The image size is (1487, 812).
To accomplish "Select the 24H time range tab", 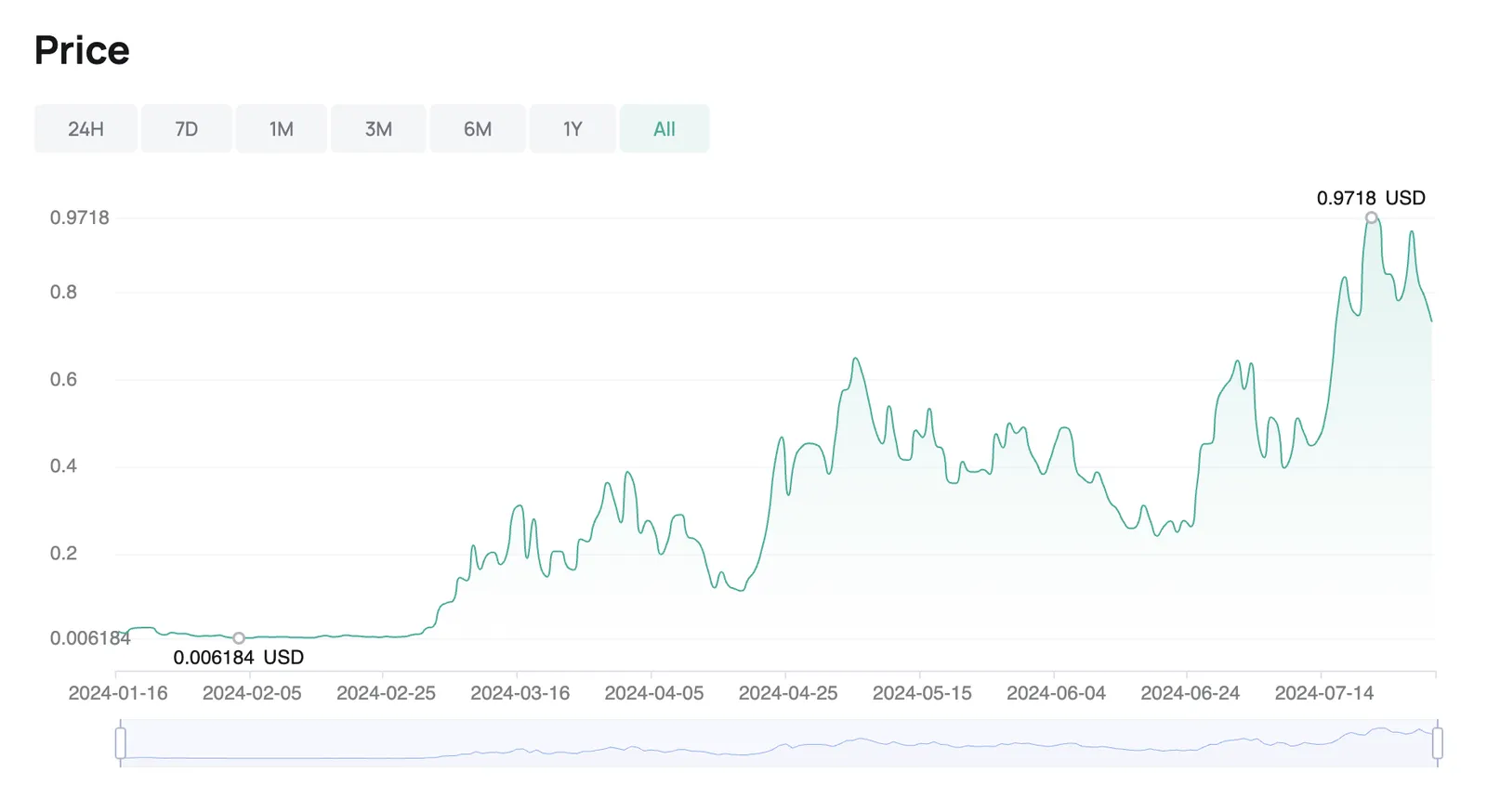I will 86,129.
